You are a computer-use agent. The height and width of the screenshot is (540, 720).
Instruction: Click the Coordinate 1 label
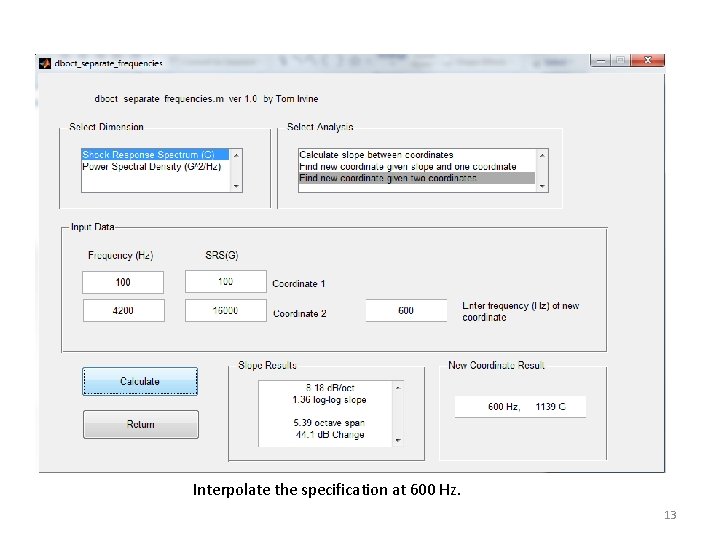point(299,284)
